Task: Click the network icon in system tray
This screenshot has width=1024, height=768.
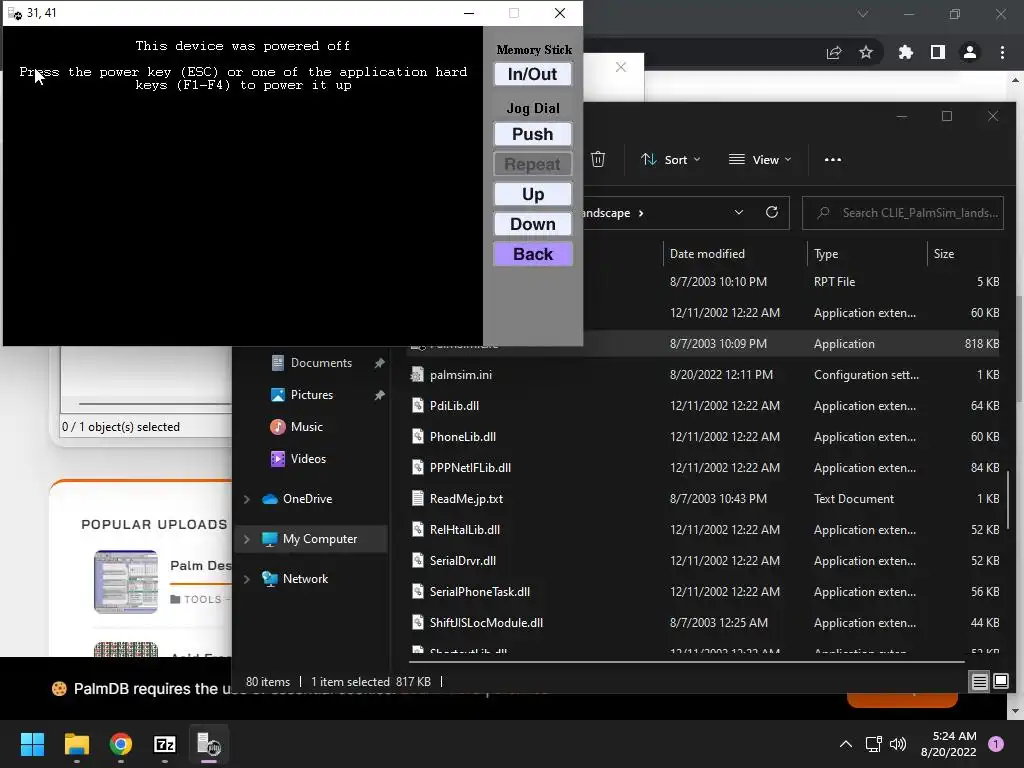Action: (x=873, y=744)
